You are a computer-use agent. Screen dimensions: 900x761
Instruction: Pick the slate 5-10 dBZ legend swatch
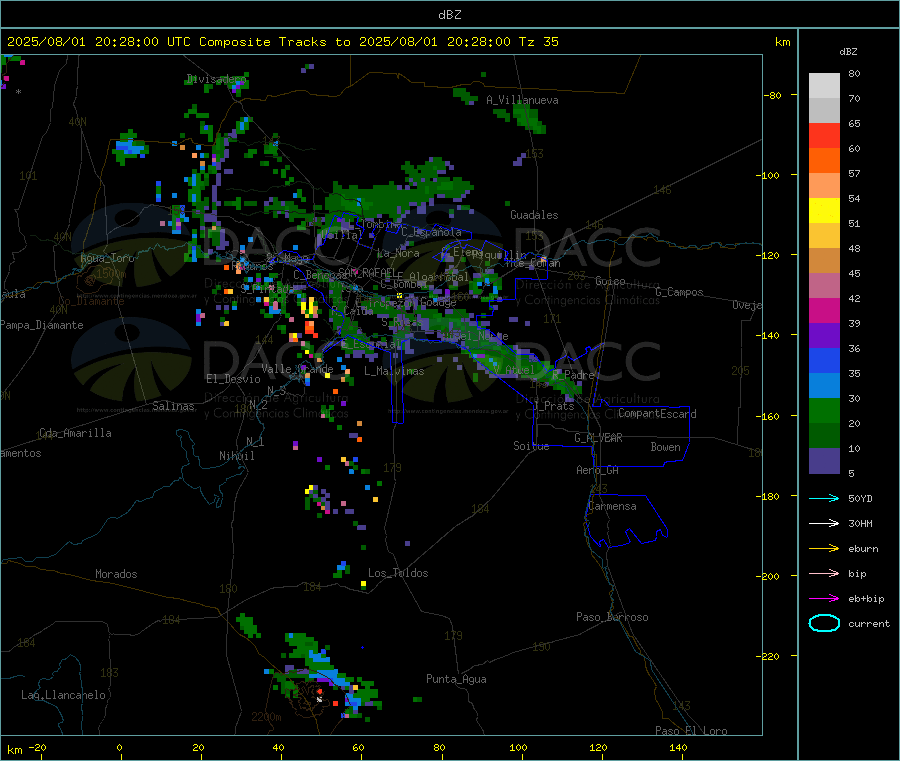point(824,461)
